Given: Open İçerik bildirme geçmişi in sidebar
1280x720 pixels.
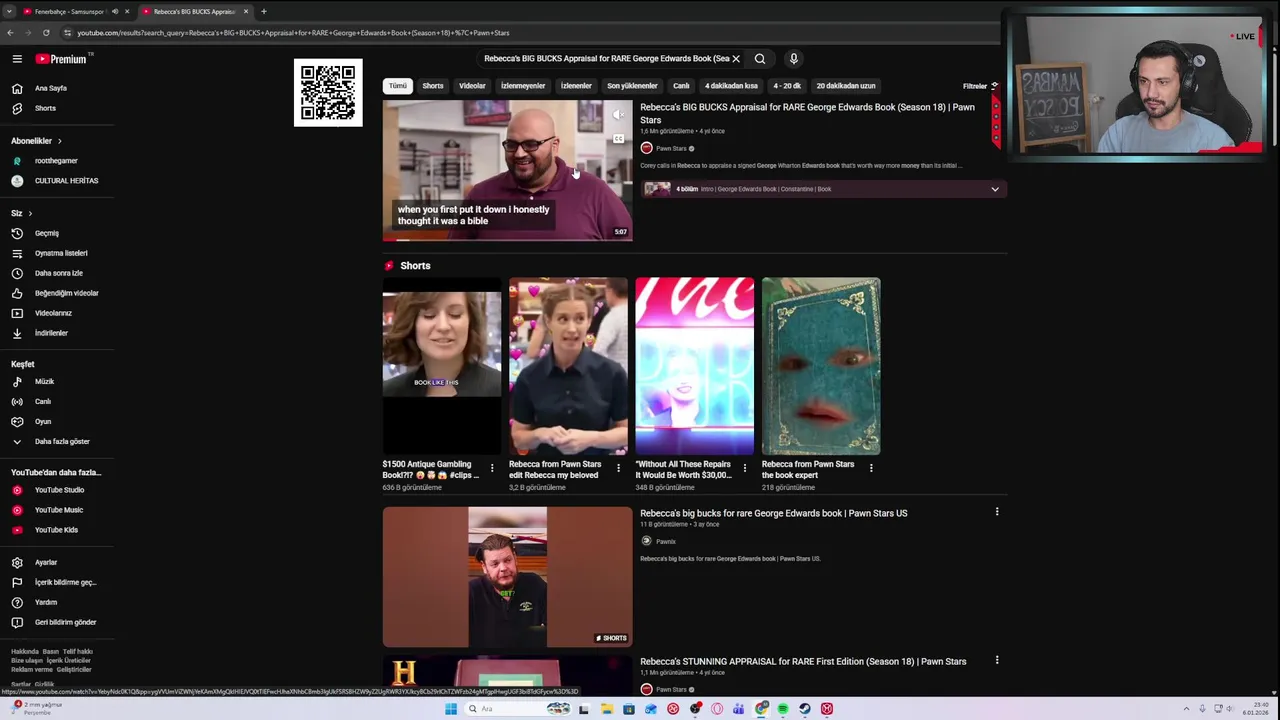Looking at the screenshot, I should click(x=65, y=582).
